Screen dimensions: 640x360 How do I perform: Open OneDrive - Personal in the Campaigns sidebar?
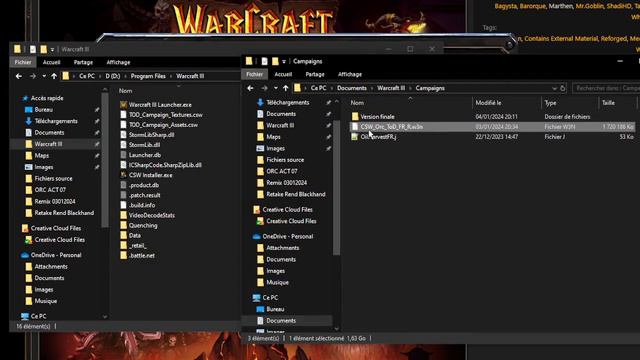(287, 236)
